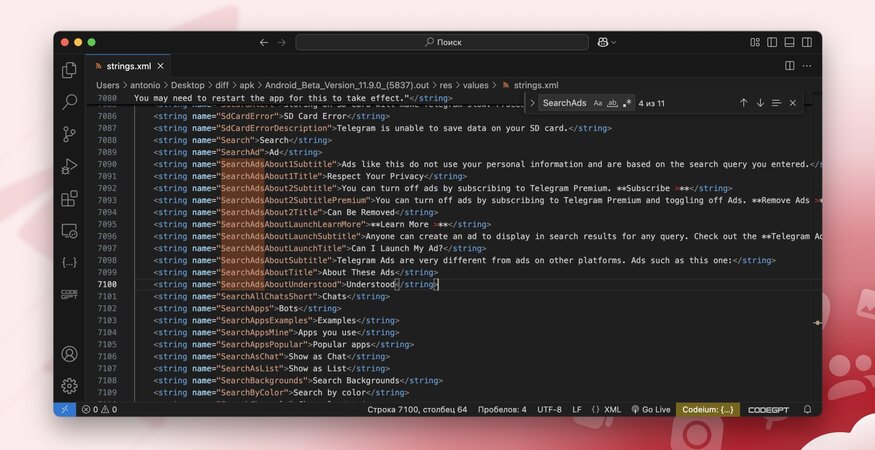Toggle Match Whole Word in find widget

point(612,103)
